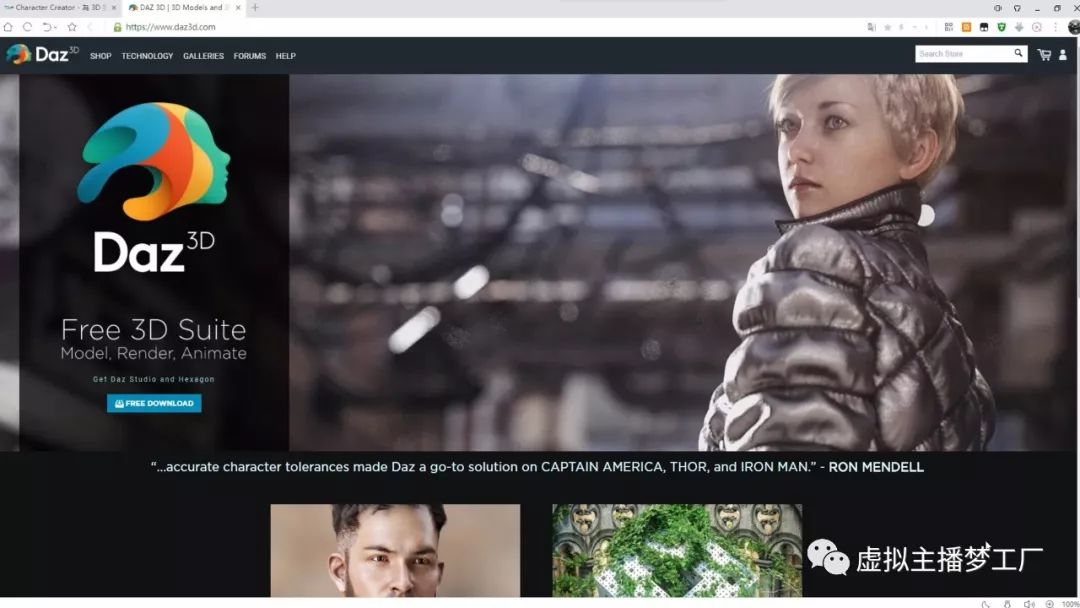Viewport: 1080px width, 608px height.
Task: Click the 'Get Daz Studio and Hexagon' text
Action: tap(154, 379)
